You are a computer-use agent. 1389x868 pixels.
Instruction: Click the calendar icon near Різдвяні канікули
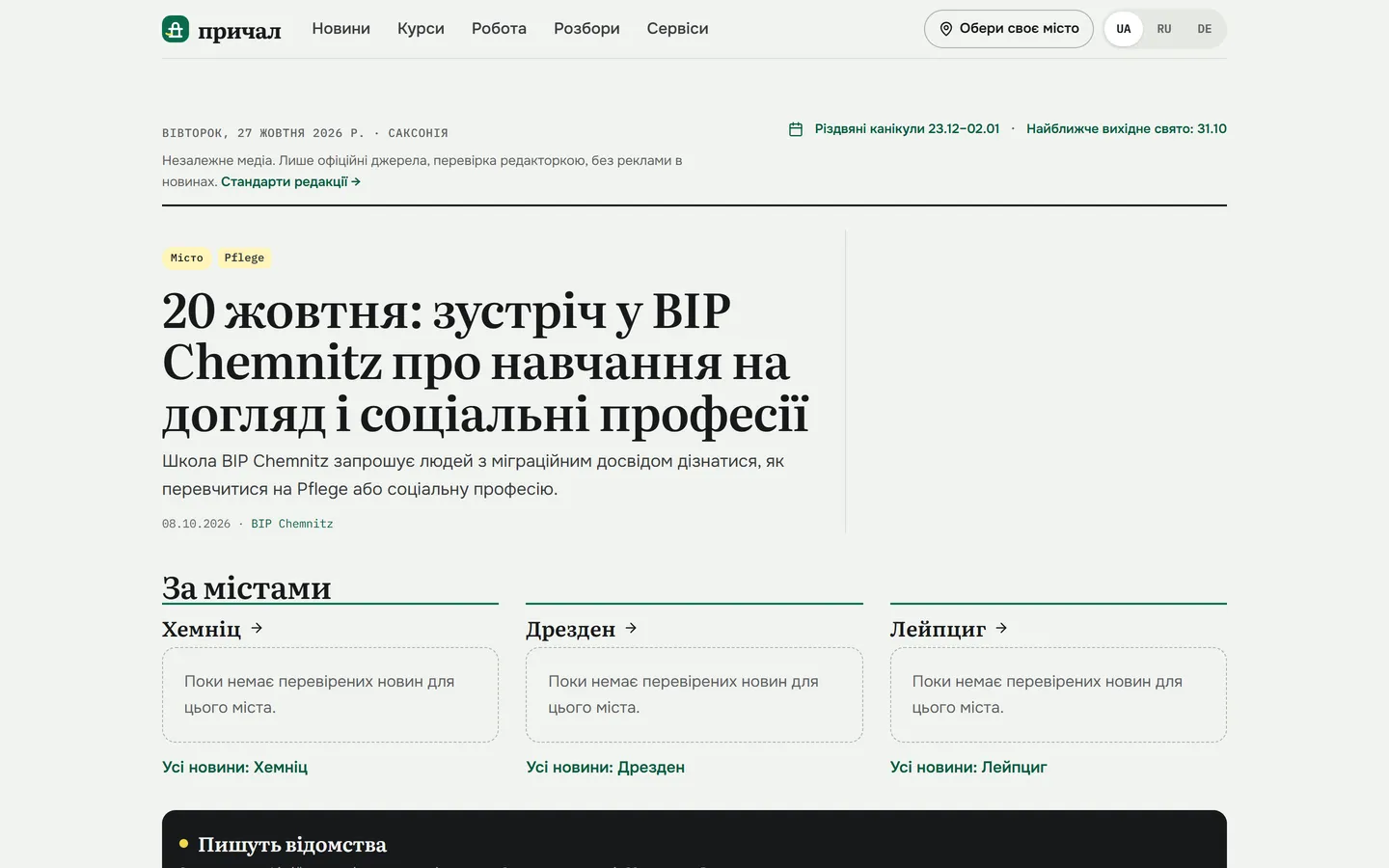(796, 129)
